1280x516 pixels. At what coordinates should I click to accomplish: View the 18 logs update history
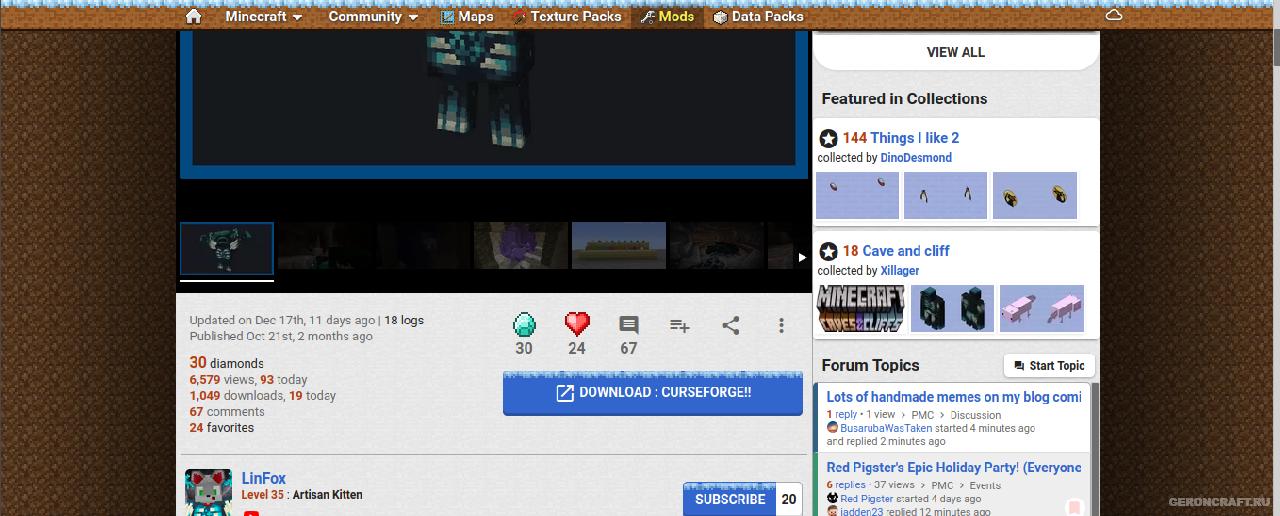(x=404, y=320)
